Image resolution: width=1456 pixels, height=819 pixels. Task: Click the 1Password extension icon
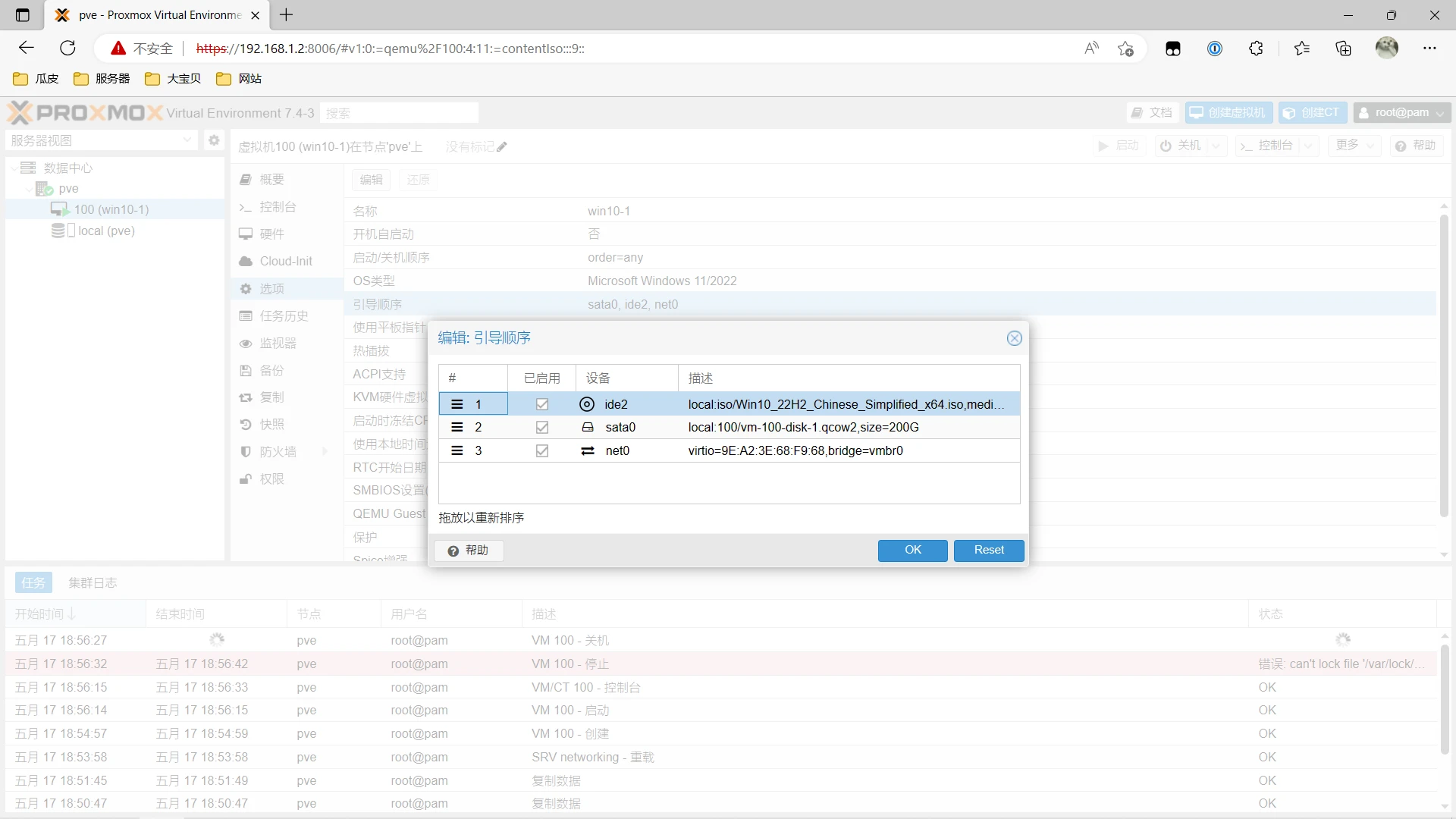tap(1215, 48)
